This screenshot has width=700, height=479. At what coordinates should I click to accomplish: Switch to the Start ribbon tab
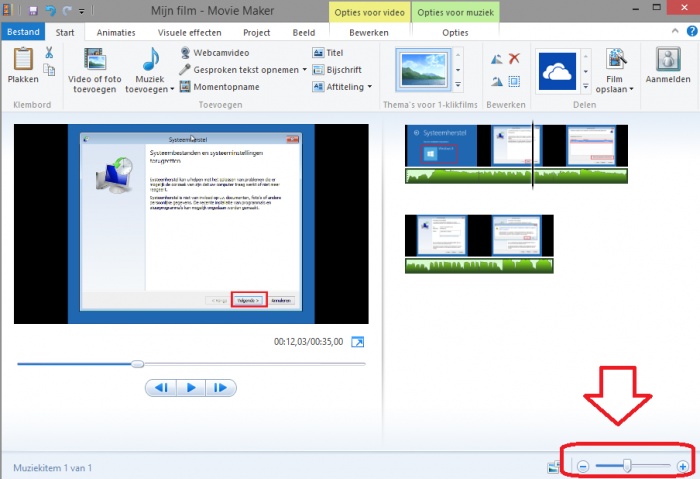coord(65,33)
